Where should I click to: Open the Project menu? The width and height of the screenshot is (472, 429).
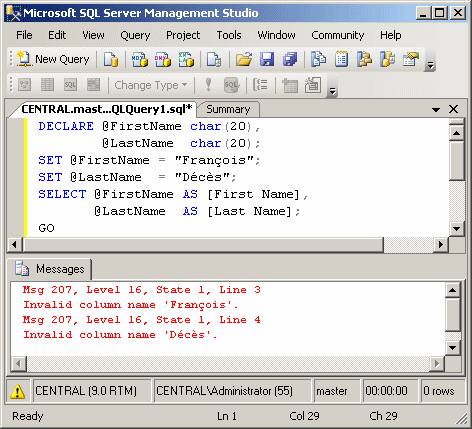[183, 35]
